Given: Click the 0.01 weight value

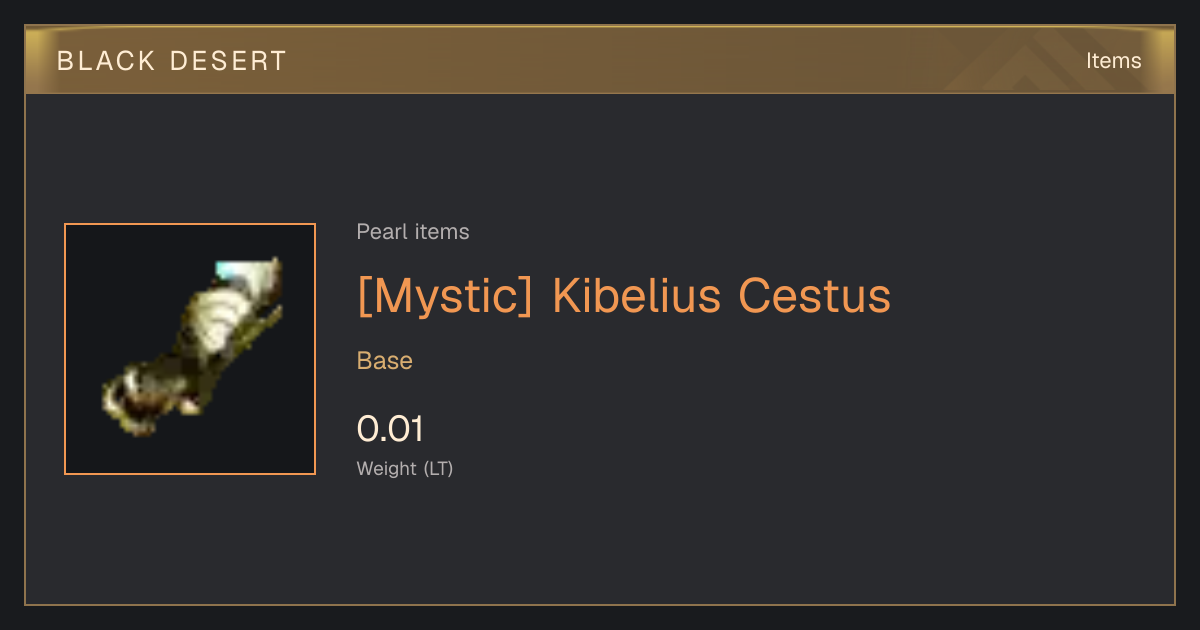Looking at the screenshot, I should 390,429.
